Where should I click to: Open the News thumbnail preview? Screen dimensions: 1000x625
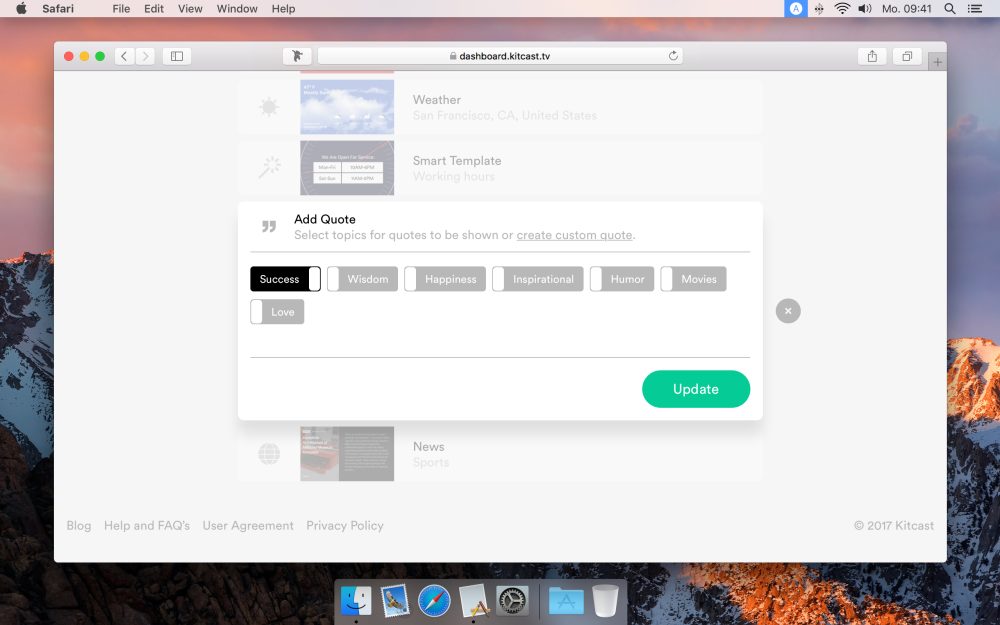[x=347, y=453]
